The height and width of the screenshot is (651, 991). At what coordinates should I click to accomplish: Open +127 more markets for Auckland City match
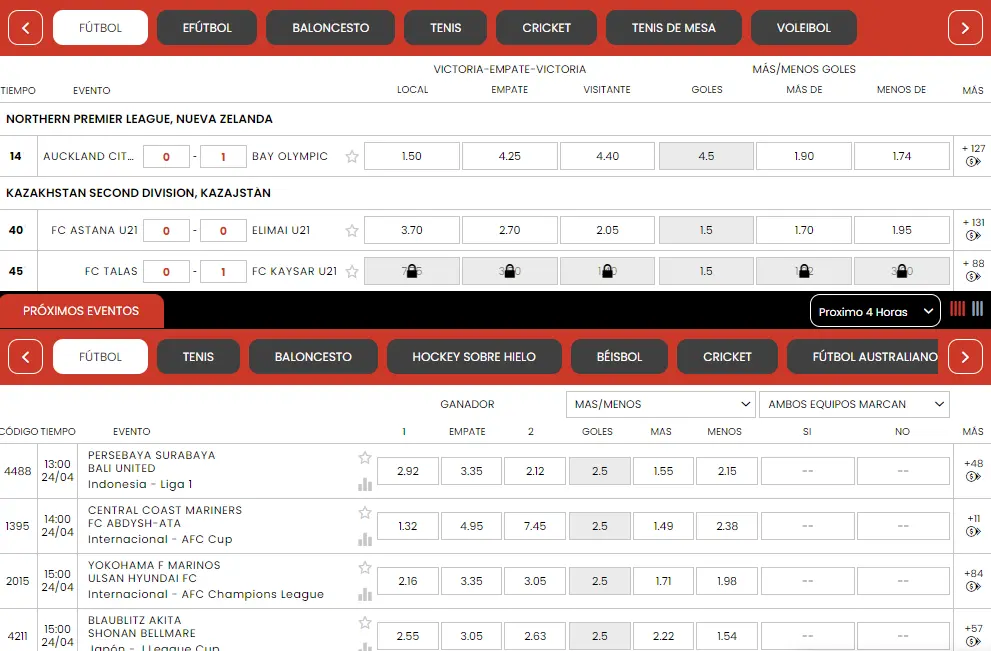pyautogui.click(x=972, y=156)
